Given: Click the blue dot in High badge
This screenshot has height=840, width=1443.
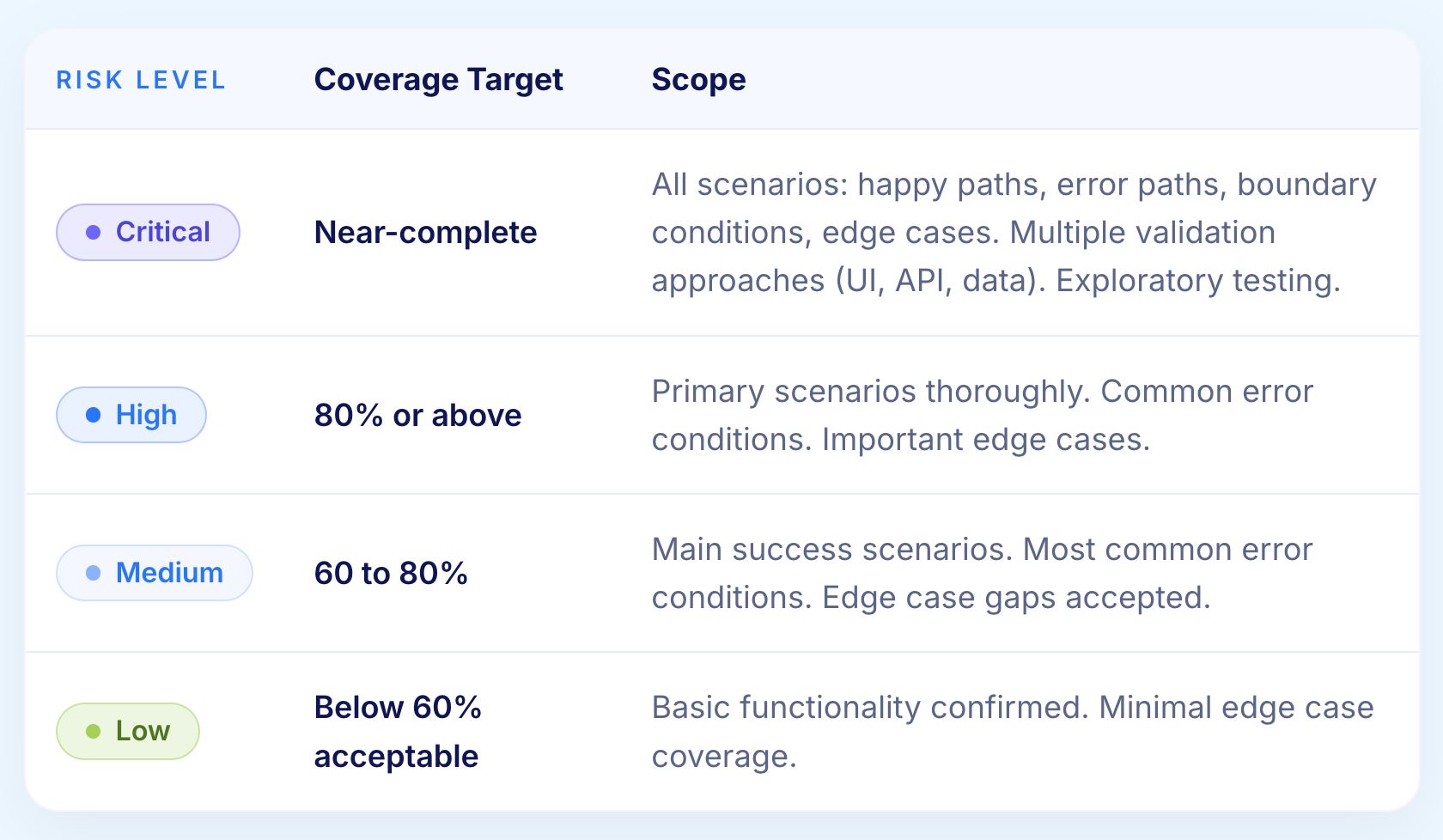Looking at the screenshot, I should (94, 415).
